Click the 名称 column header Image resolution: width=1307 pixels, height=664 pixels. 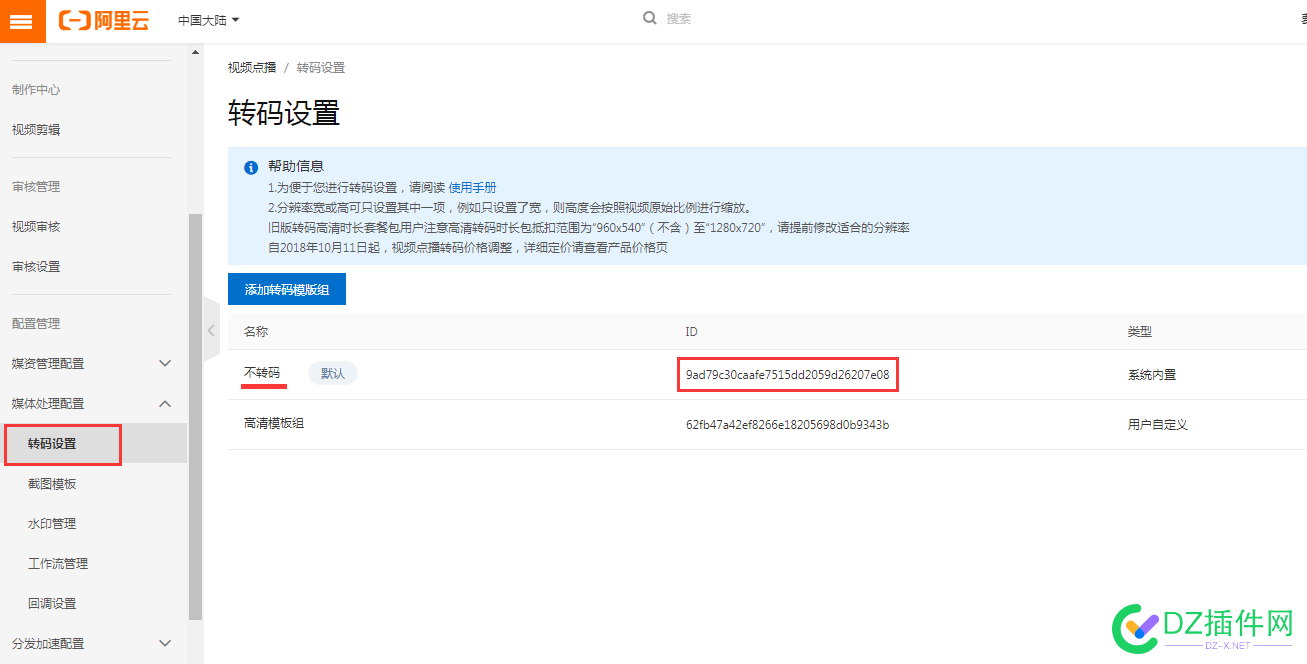256,331
